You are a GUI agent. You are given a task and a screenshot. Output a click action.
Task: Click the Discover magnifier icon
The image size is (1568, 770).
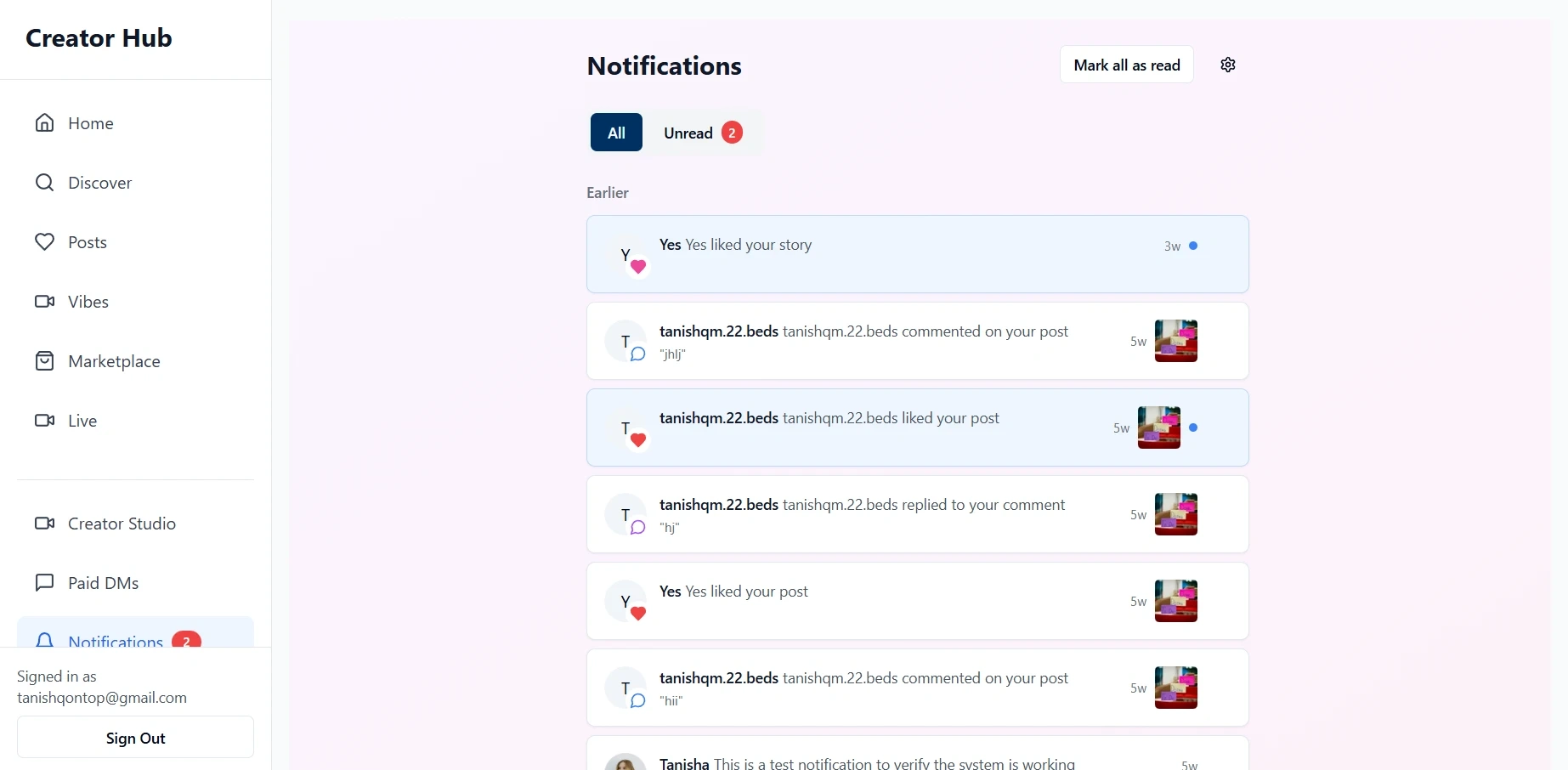tap(44, 183)
